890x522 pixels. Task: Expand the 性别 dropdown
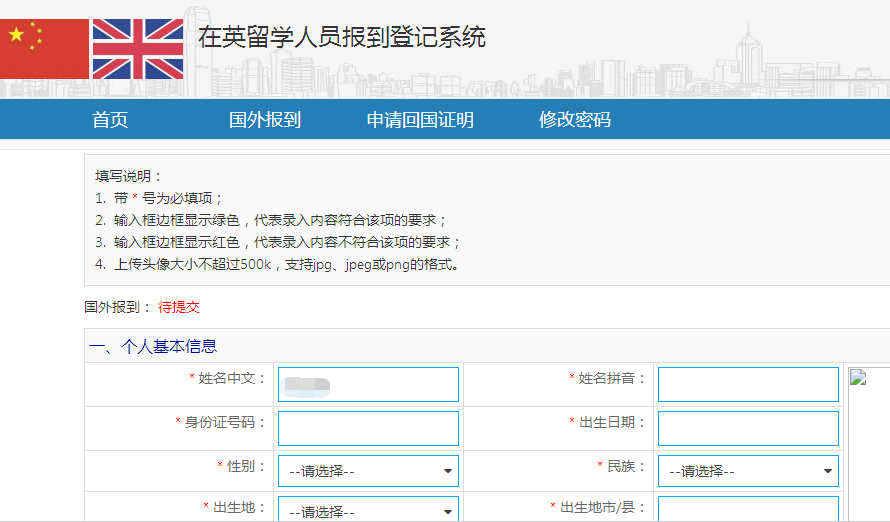pyautogui.click(x=368, y=471)
